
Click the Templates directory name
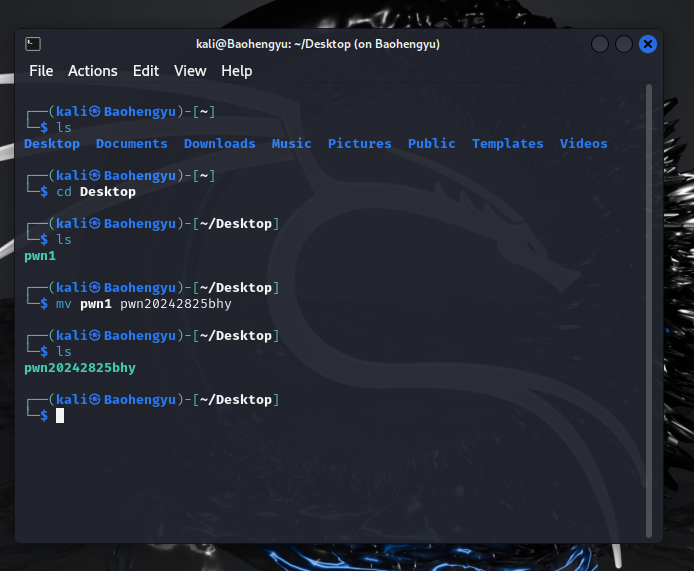pos(507,144)
